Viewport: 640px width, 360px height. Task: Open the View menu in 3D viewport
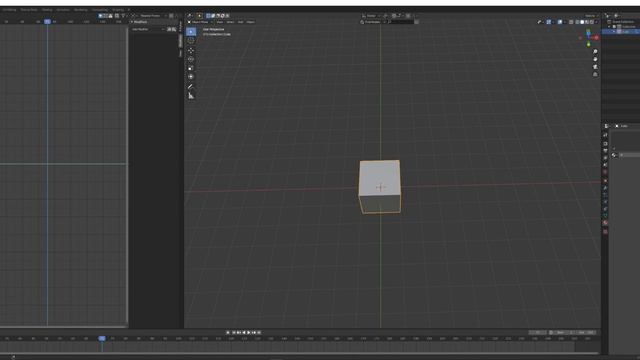pos(220,22)
